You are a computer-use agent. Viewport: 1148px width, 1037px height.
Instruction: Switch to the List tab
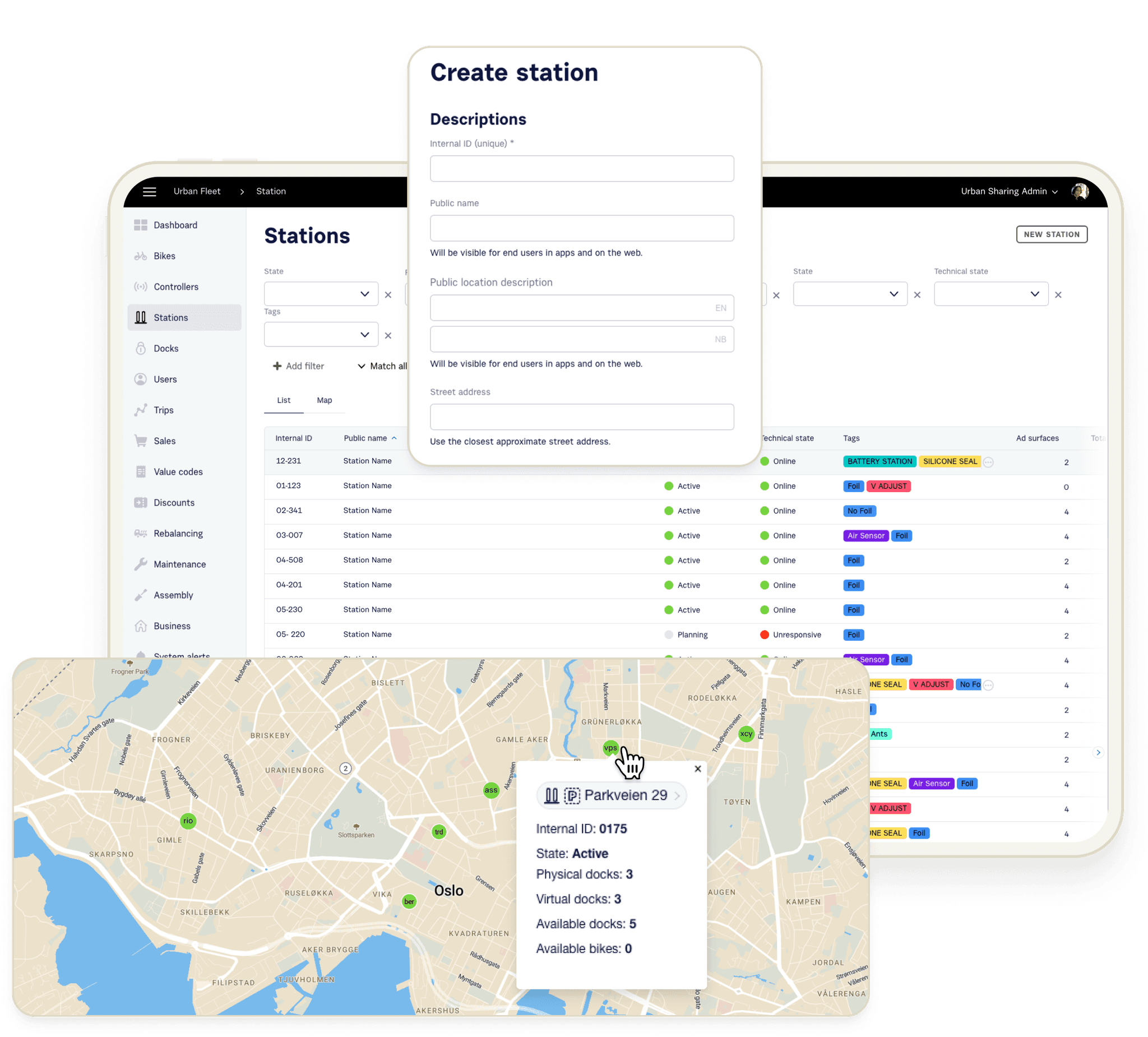284,400
